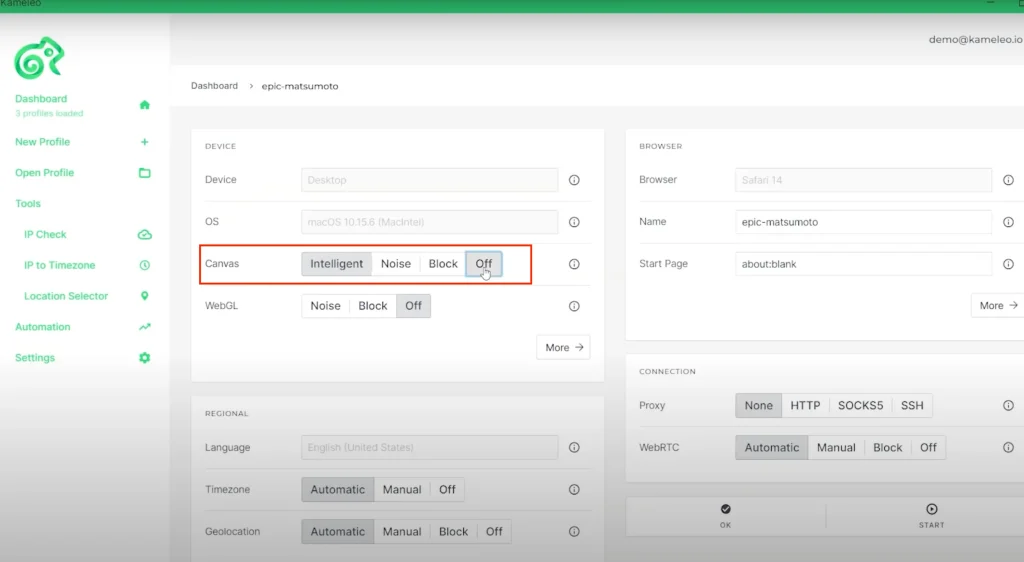The width and height of the screenshot is (1024, 562).
Task: Click the OK checkmark icon
Action: pyautogui.click(x=726, y=509)
